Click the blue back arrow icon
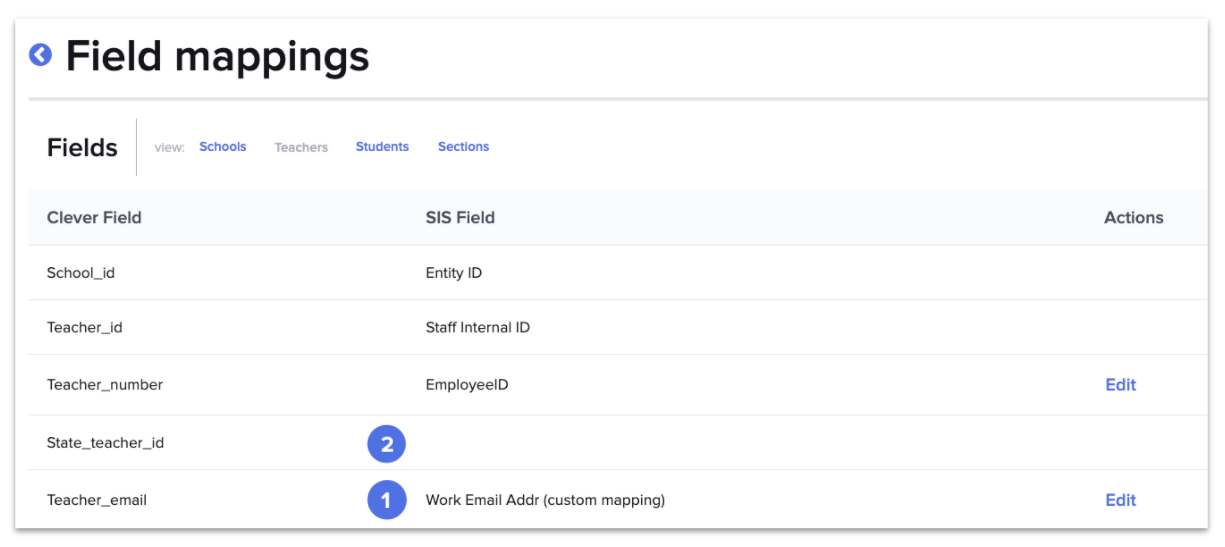 tap(40, 55)
